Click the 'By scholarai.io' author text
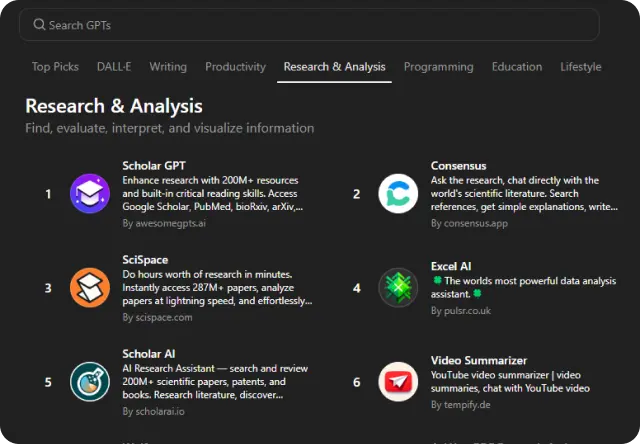Viewport: 640px width, 444px height. pos(153,411)
